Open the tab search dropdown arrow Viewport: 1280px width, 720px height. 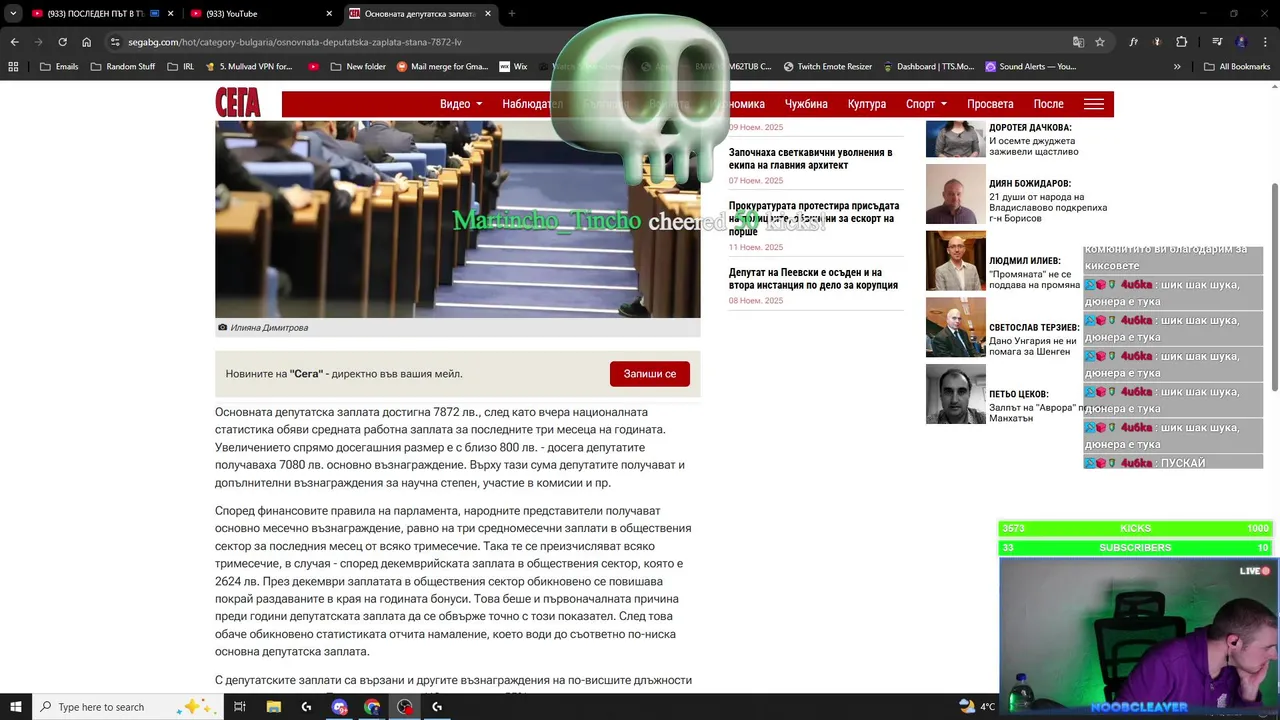(x=13, y=13)
